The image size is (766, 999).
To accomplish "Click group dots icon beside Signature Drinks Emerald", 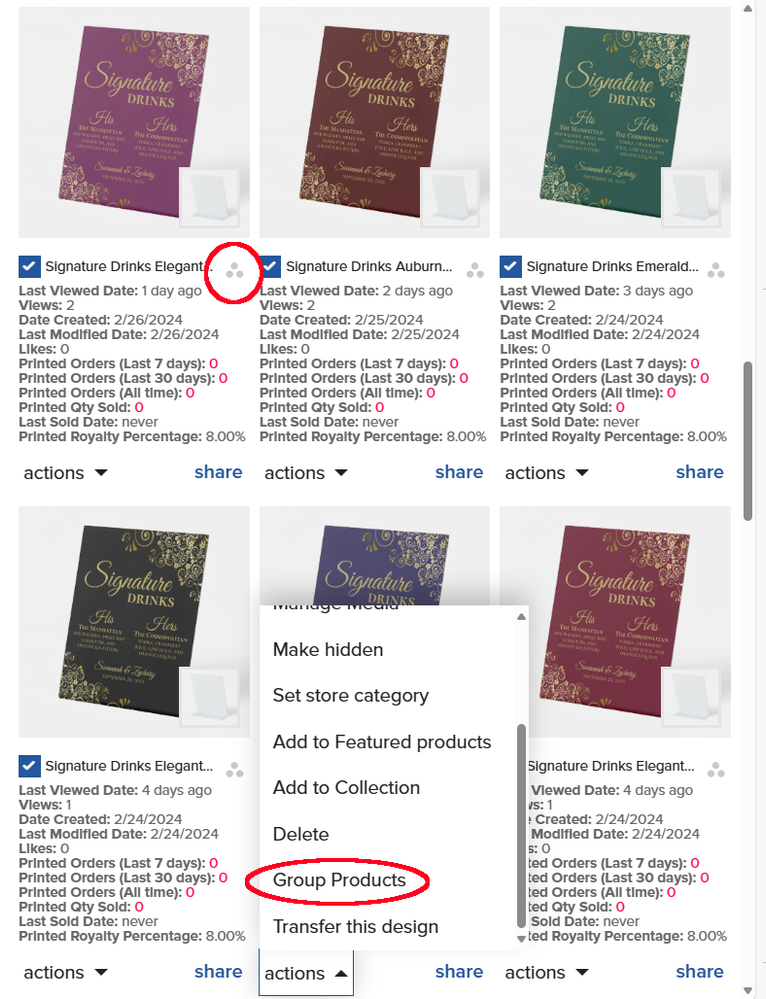I will pos(716,271).
